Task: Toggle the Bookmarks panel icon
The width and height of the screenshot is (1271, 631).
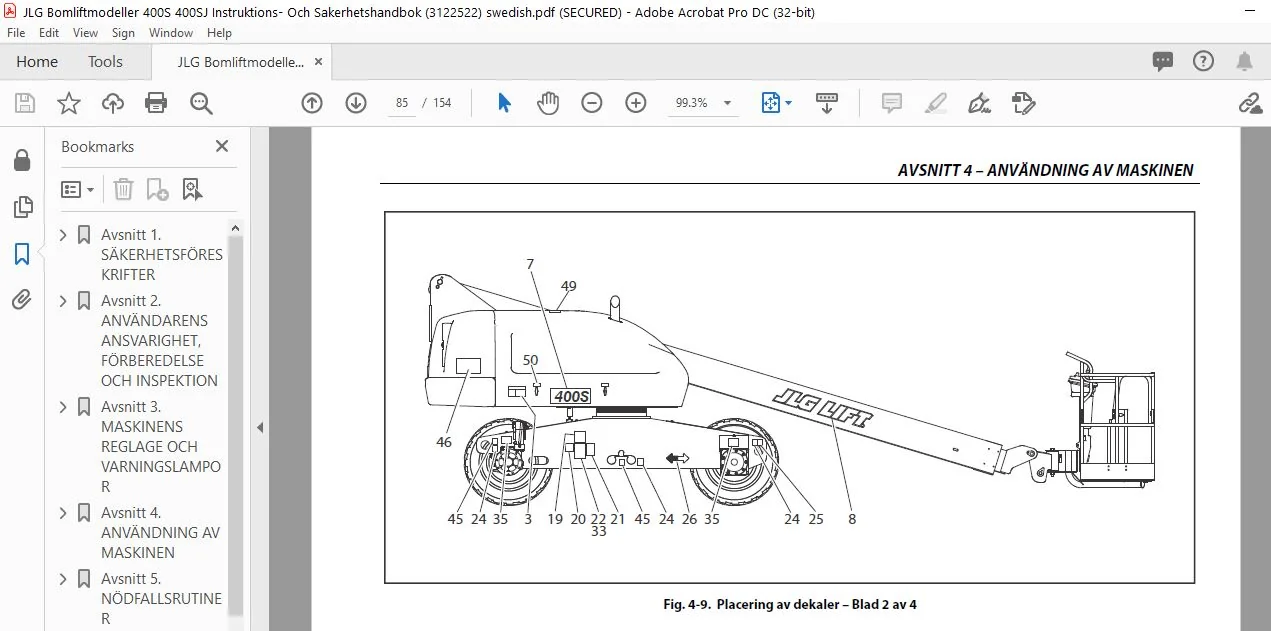Action: [22, 254]
